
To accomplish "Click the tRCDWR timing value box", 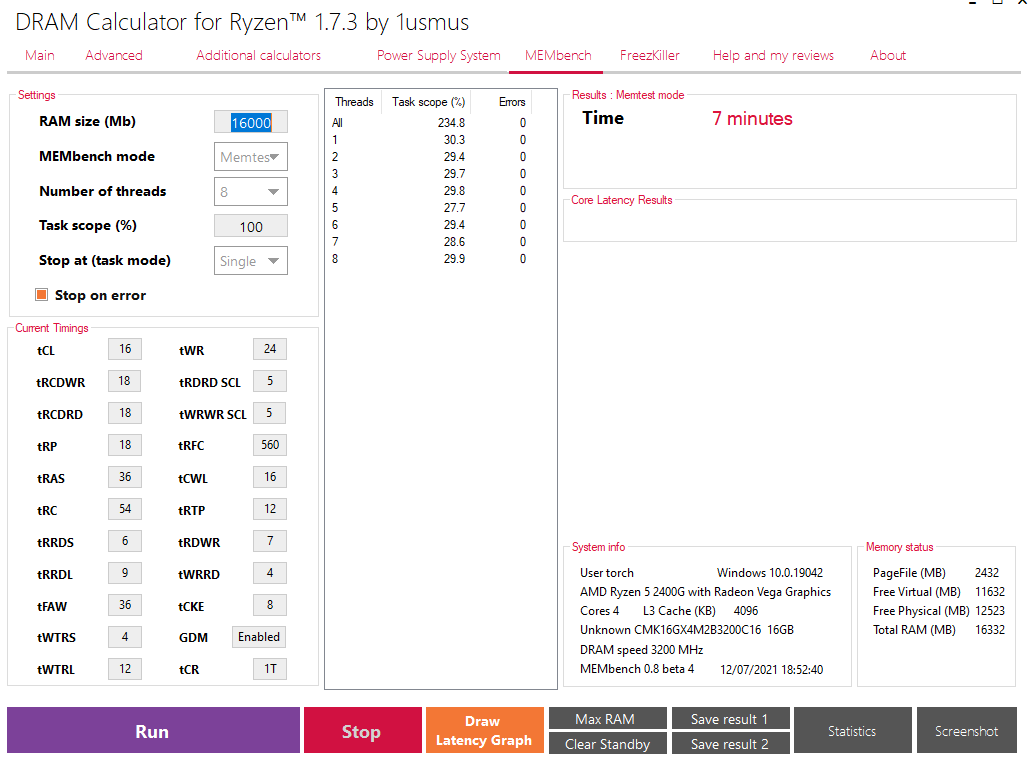I will tap(125, 381).
